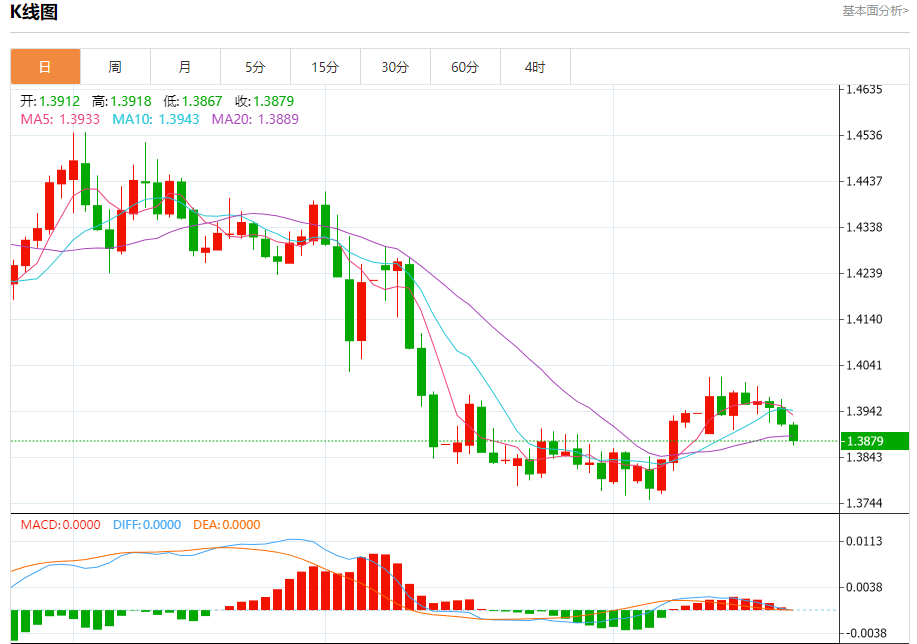Click the 1.4140 price axis label

click(x=864, y=319)
